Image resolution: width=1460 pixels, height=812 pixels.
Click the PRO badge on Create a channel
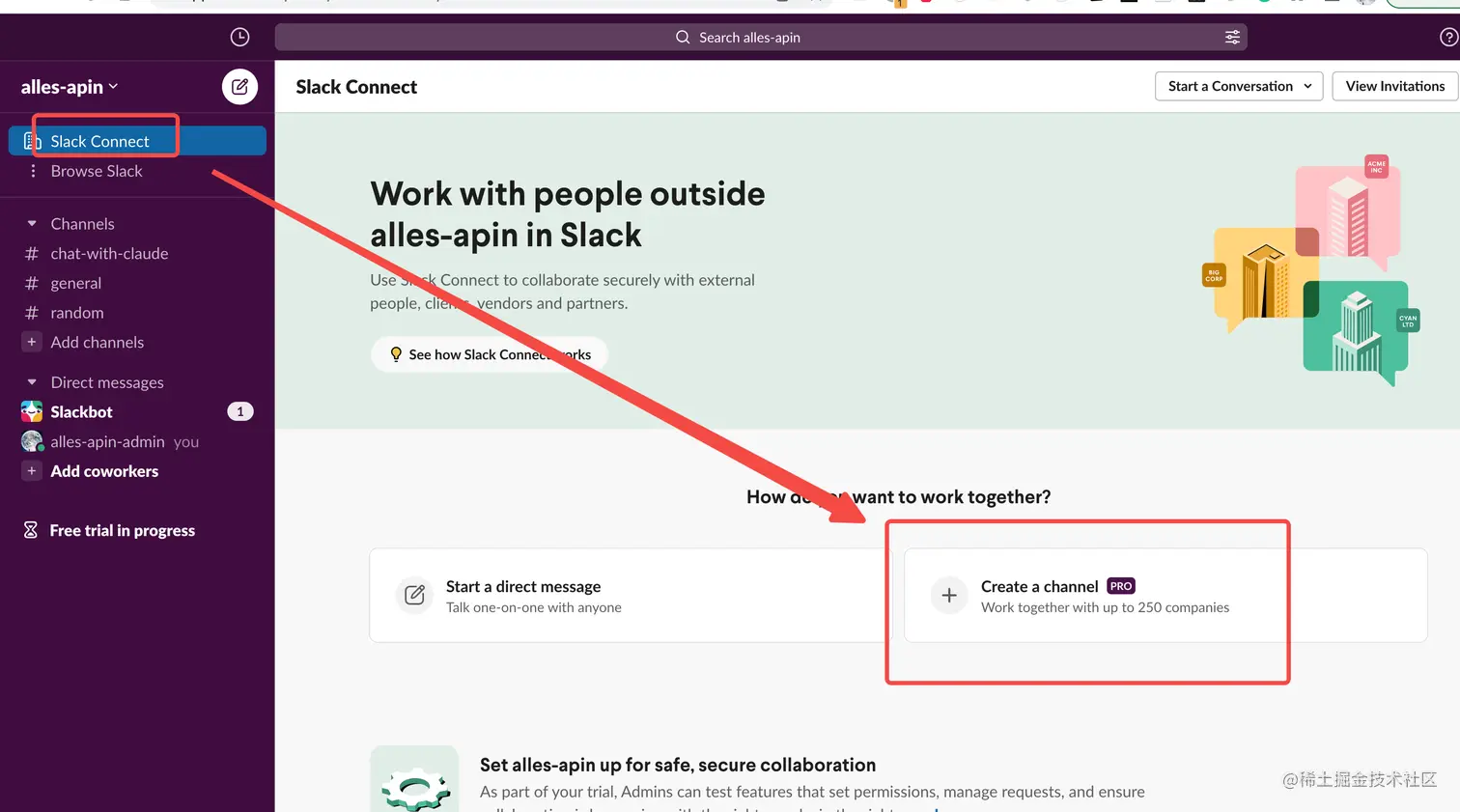[1120, 586]
